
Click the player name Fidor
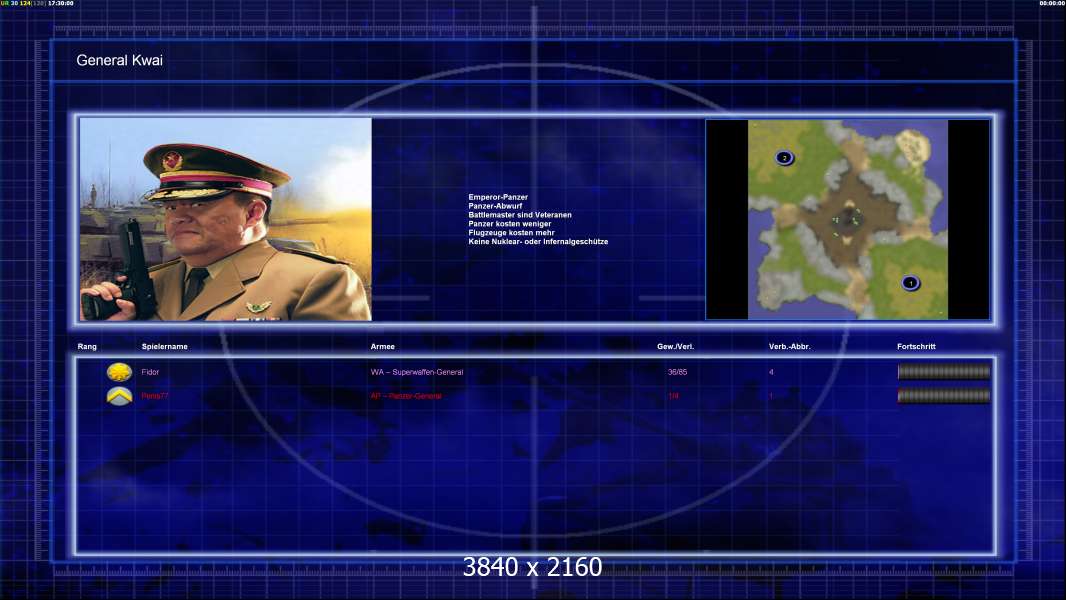click(150, 372)
